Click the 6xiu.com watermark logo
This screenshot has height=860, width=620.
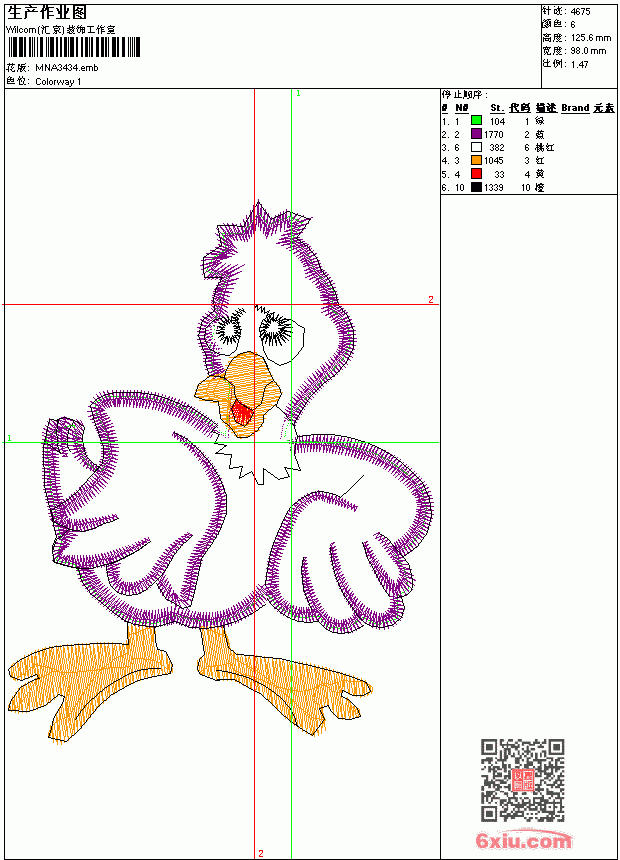coord(523,840)
